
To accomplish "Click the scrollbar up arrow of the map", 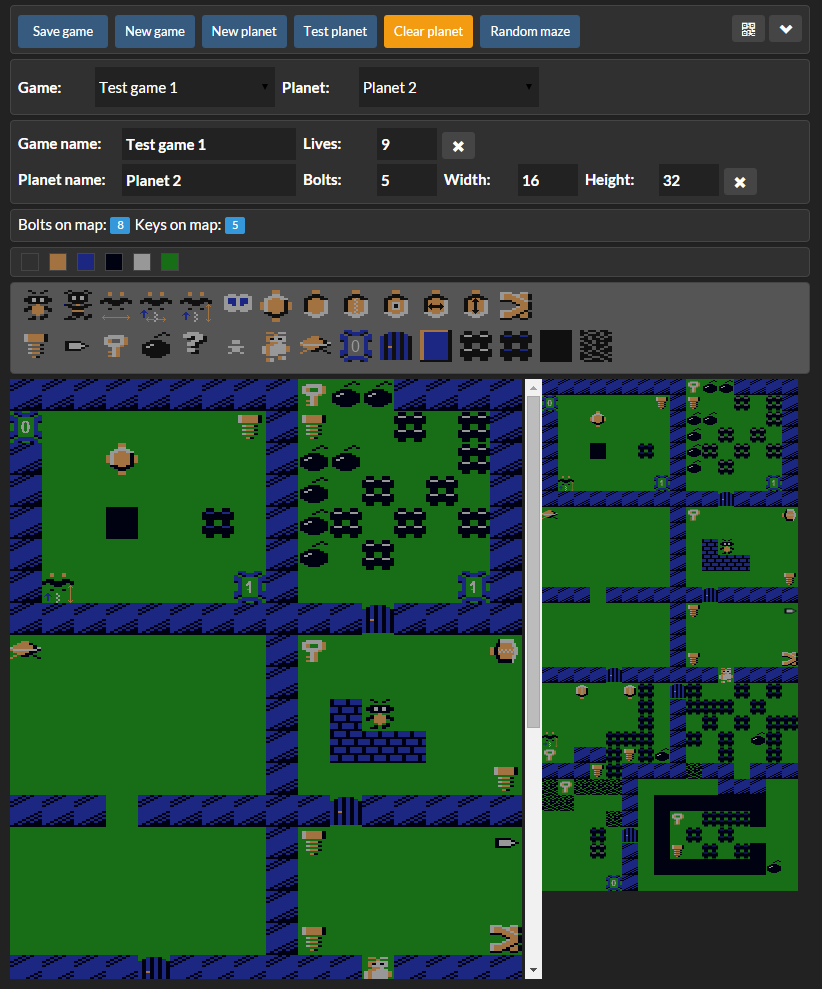I will pos(533,387).
